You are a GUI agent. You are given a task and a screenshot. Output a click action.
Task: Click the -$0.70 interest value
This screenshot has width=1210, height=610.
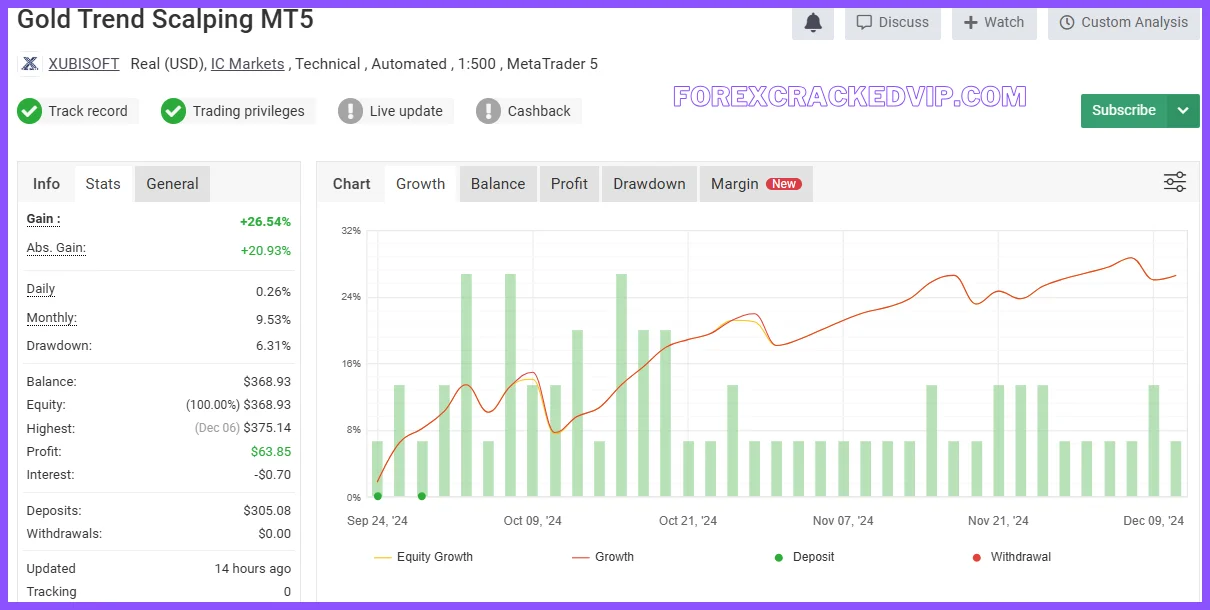272,475
